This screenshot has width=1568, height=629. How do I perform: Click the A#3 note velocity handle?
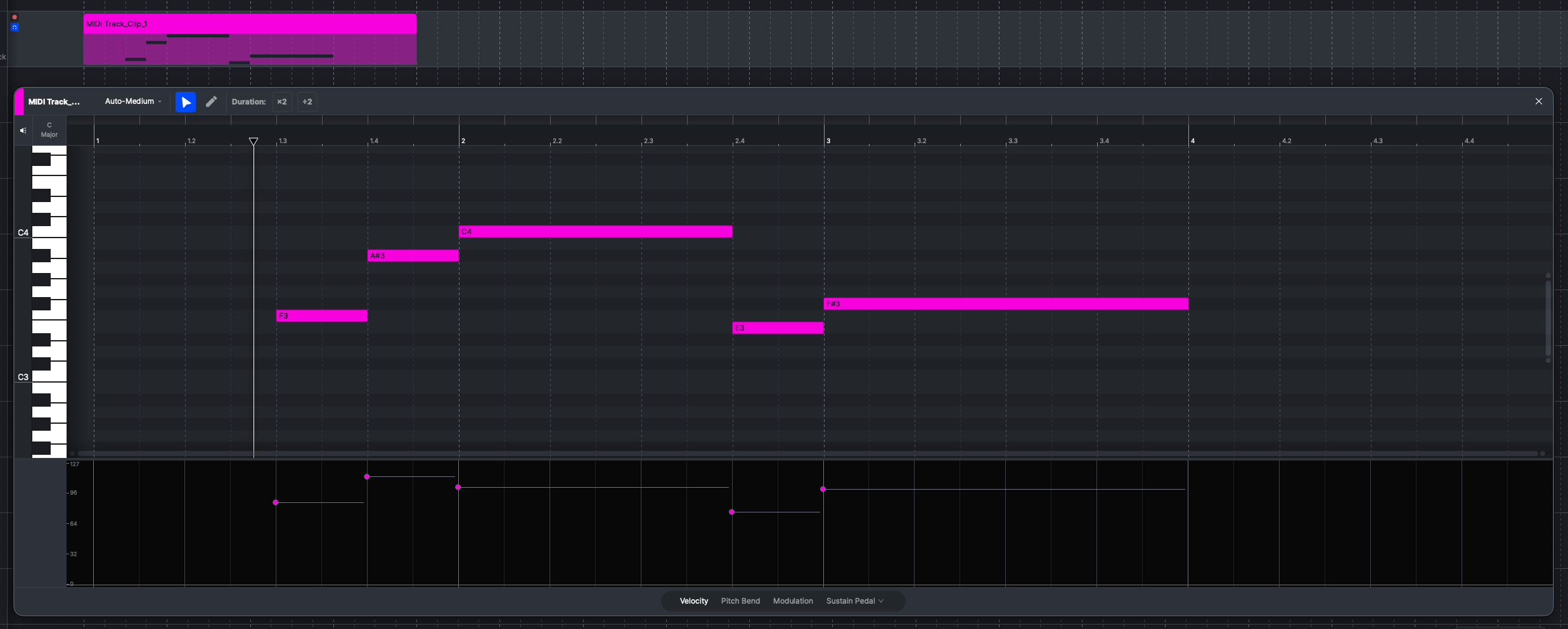367,476
